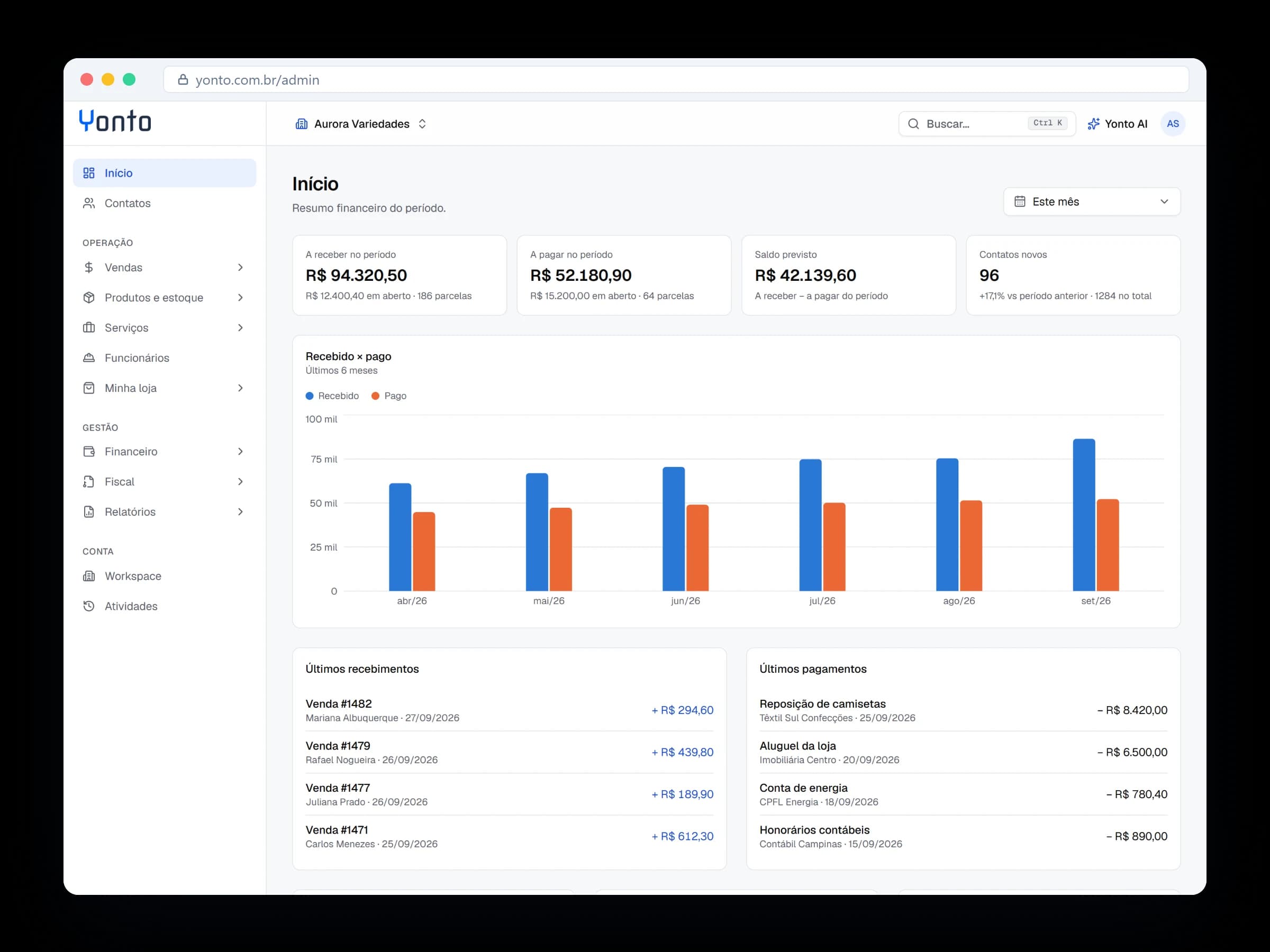
Task: Open the Venda #1482 receipt row
Action: [509, 710]
